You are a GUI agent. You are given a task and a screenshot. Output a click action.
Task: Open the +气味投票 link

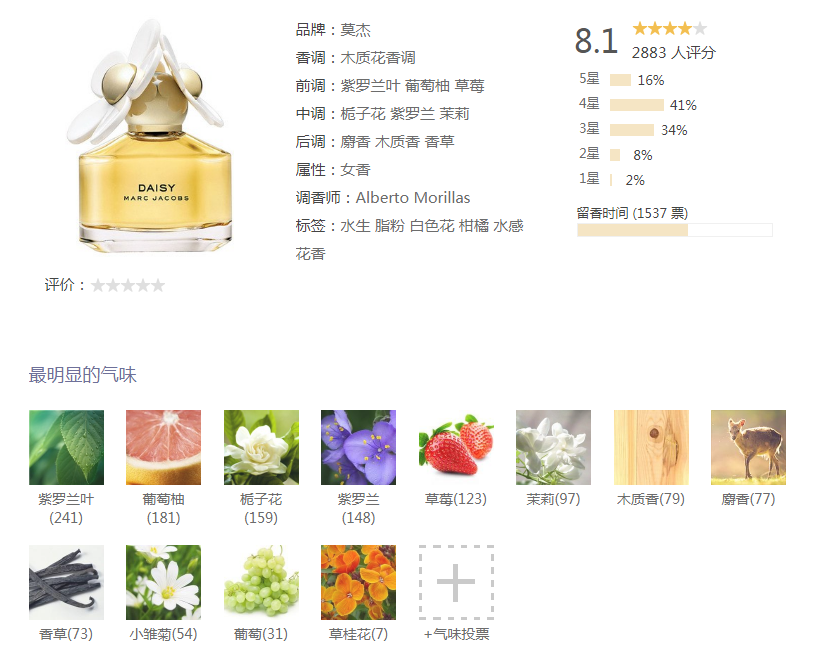pyautogui.click(x=456, y=634)
